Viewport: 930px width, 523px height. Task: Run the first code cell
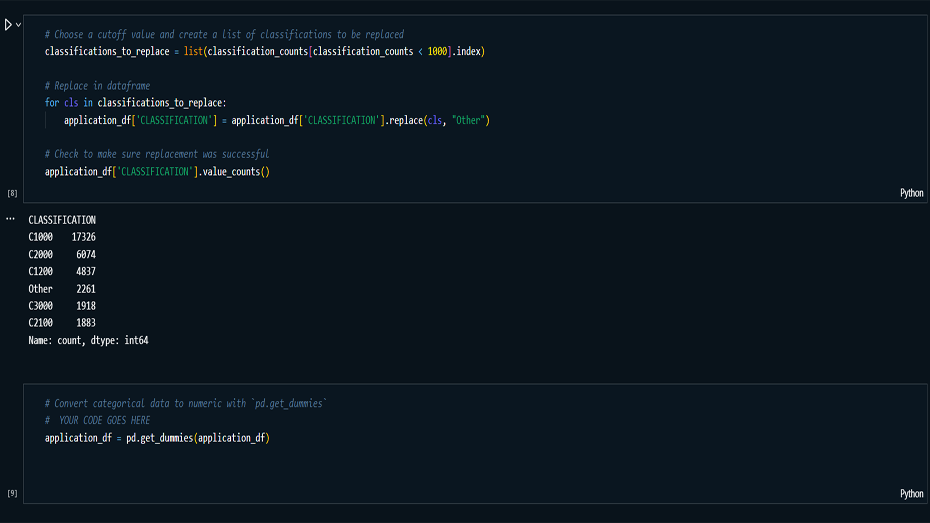tap(8, 24)
